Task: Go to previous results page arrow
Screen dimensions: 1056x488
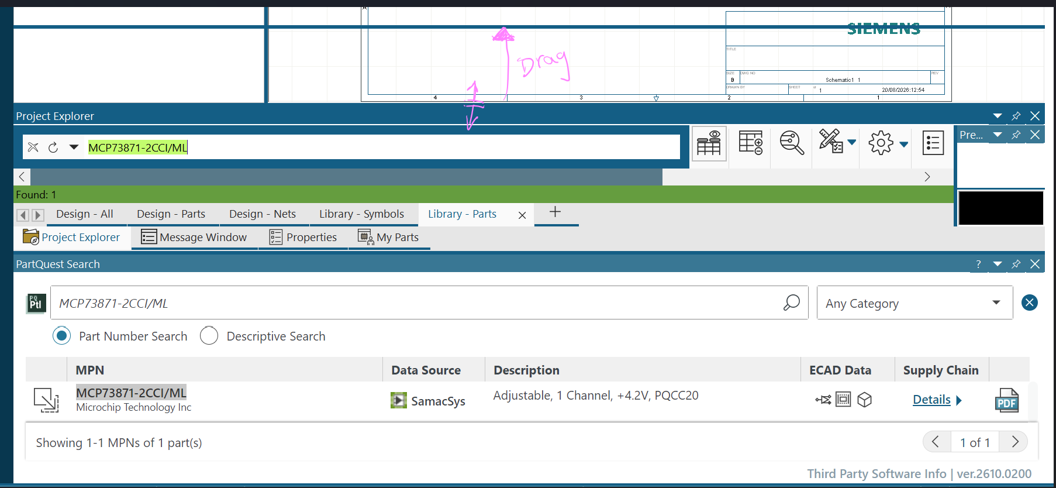Action: (935, 442)
